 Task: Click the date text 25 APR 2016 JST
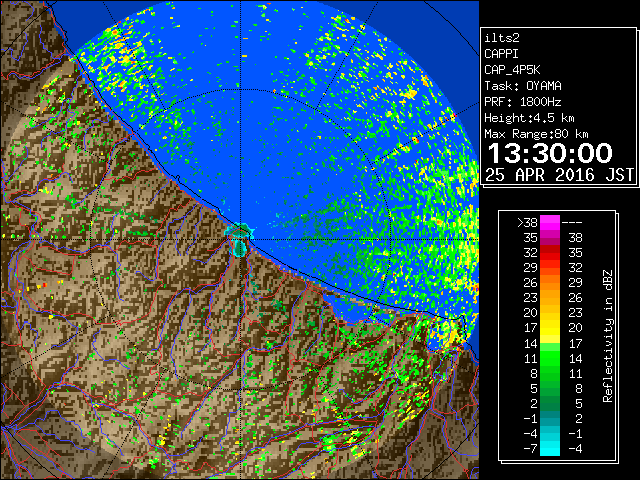pyautogui.click(x=559, y=175)
